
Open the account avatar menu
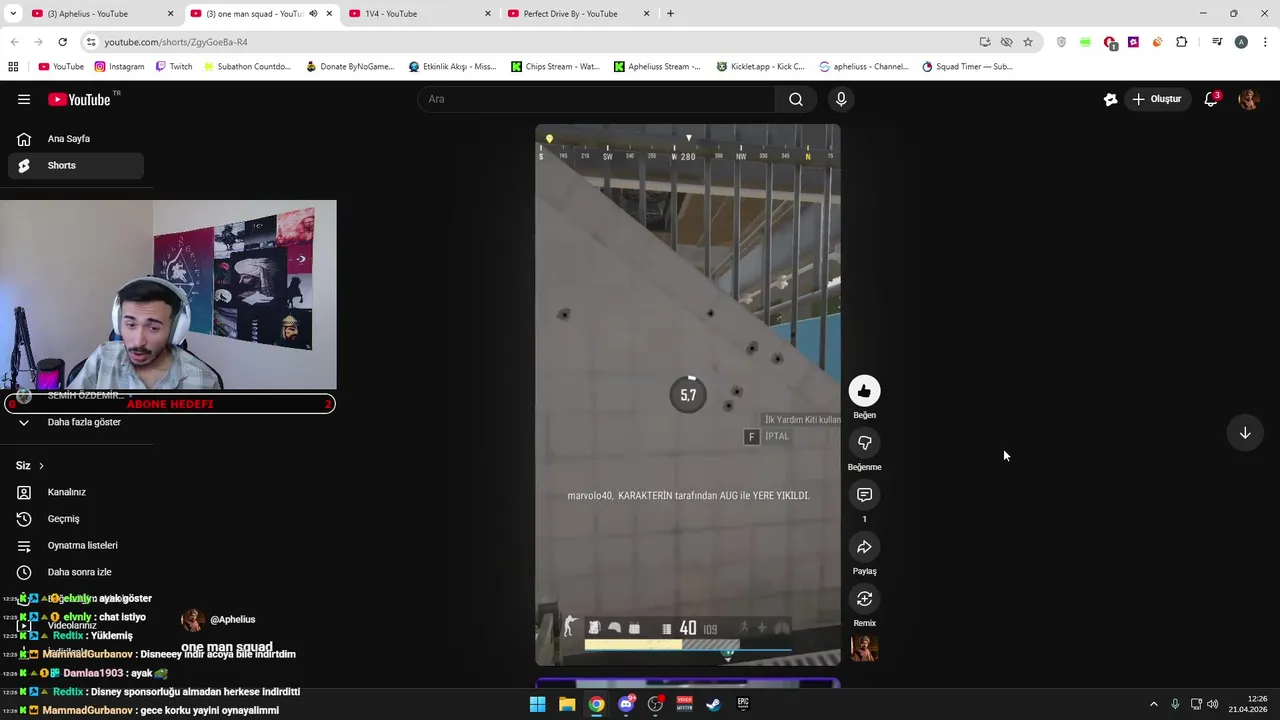[1248, 99]
